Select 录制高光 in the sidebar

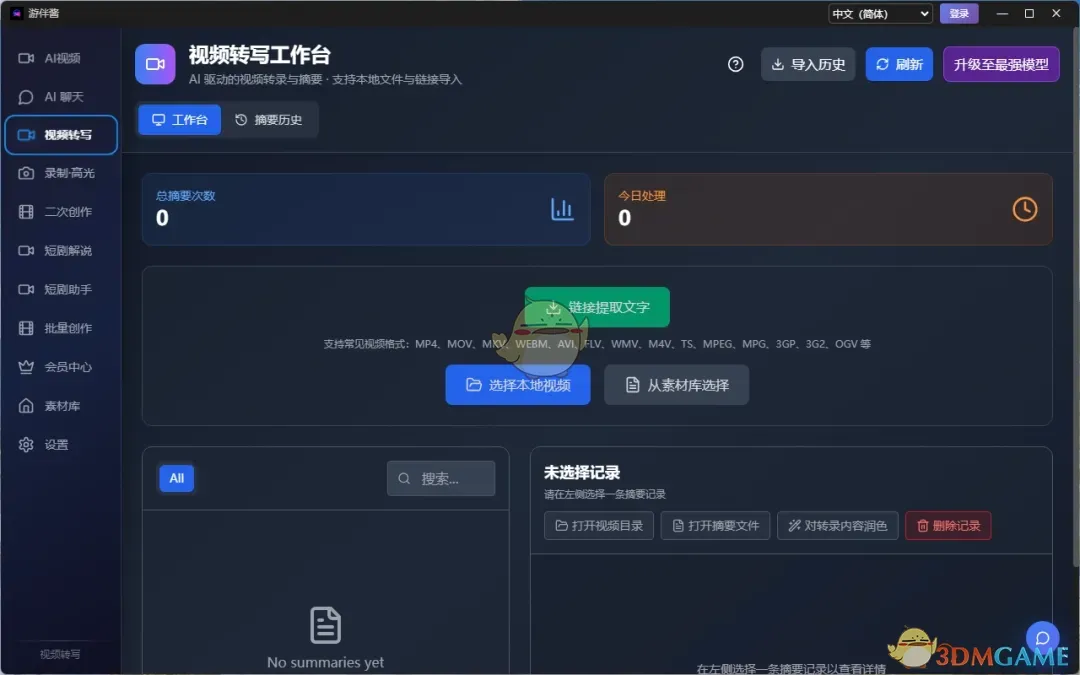tap(60, 173)
